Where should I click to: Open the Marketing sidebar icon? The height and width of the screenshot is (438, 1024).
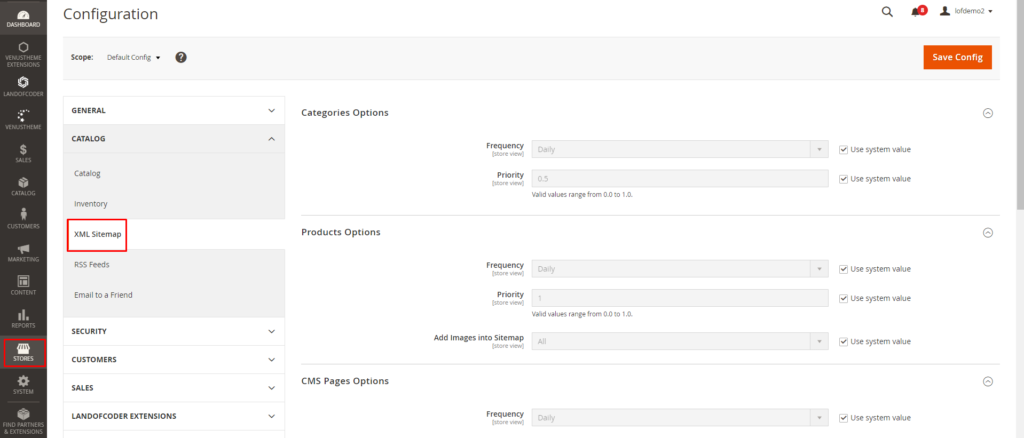pyautogui.click(x=23, y=252)
